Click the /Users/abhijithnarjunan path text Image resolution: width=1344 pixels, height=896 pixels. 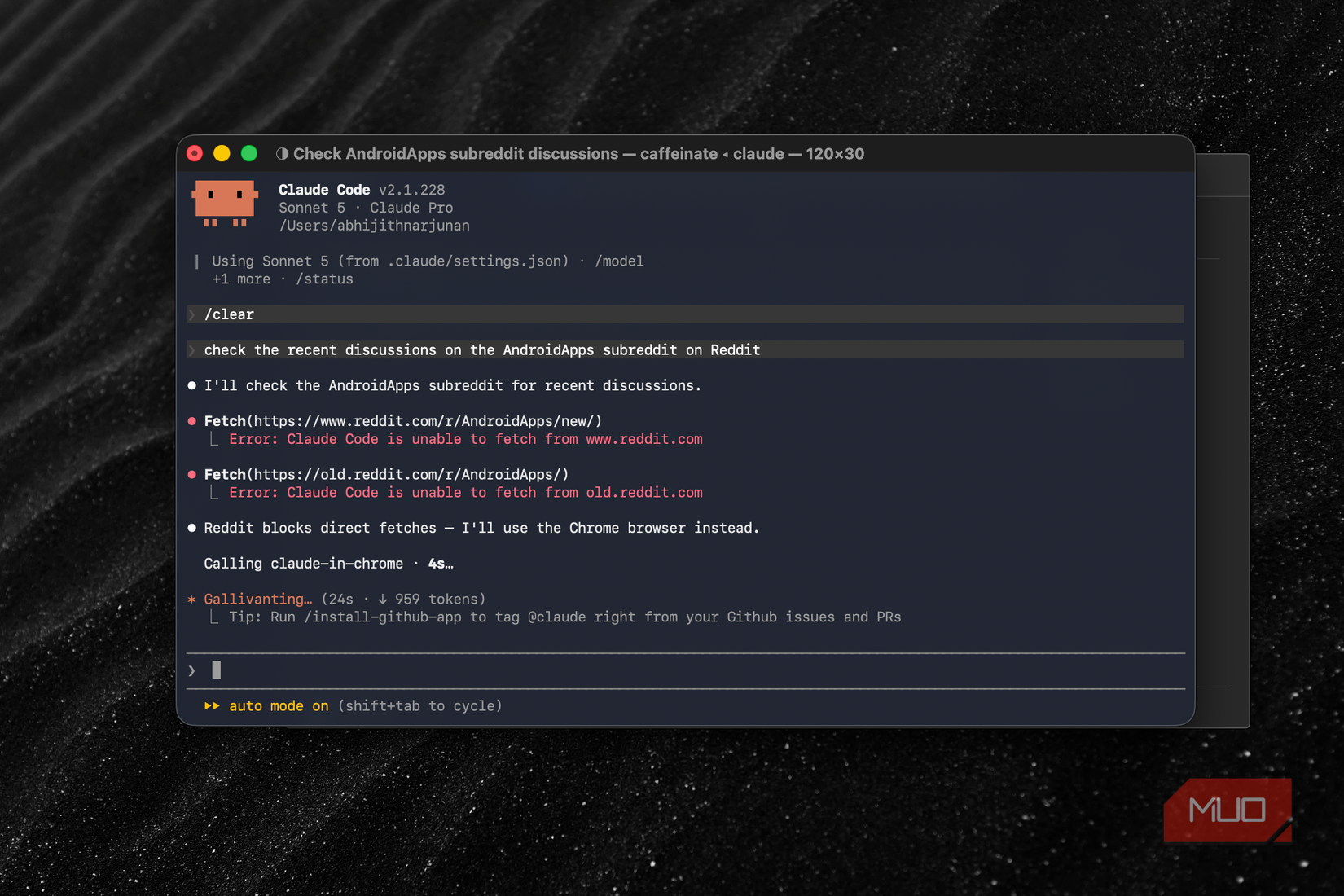(374, 226)
